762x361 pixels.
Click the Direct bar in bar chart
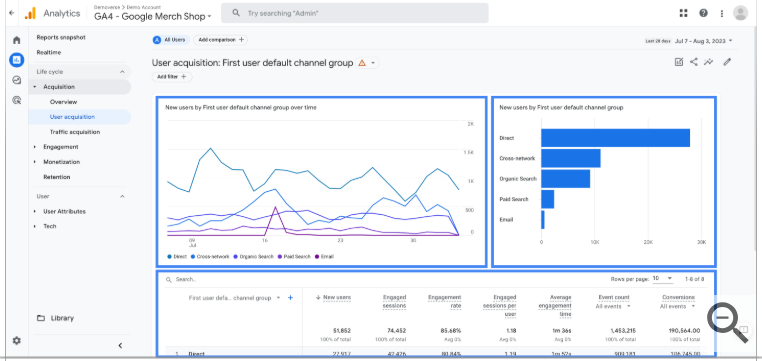(x=615, y=138)
